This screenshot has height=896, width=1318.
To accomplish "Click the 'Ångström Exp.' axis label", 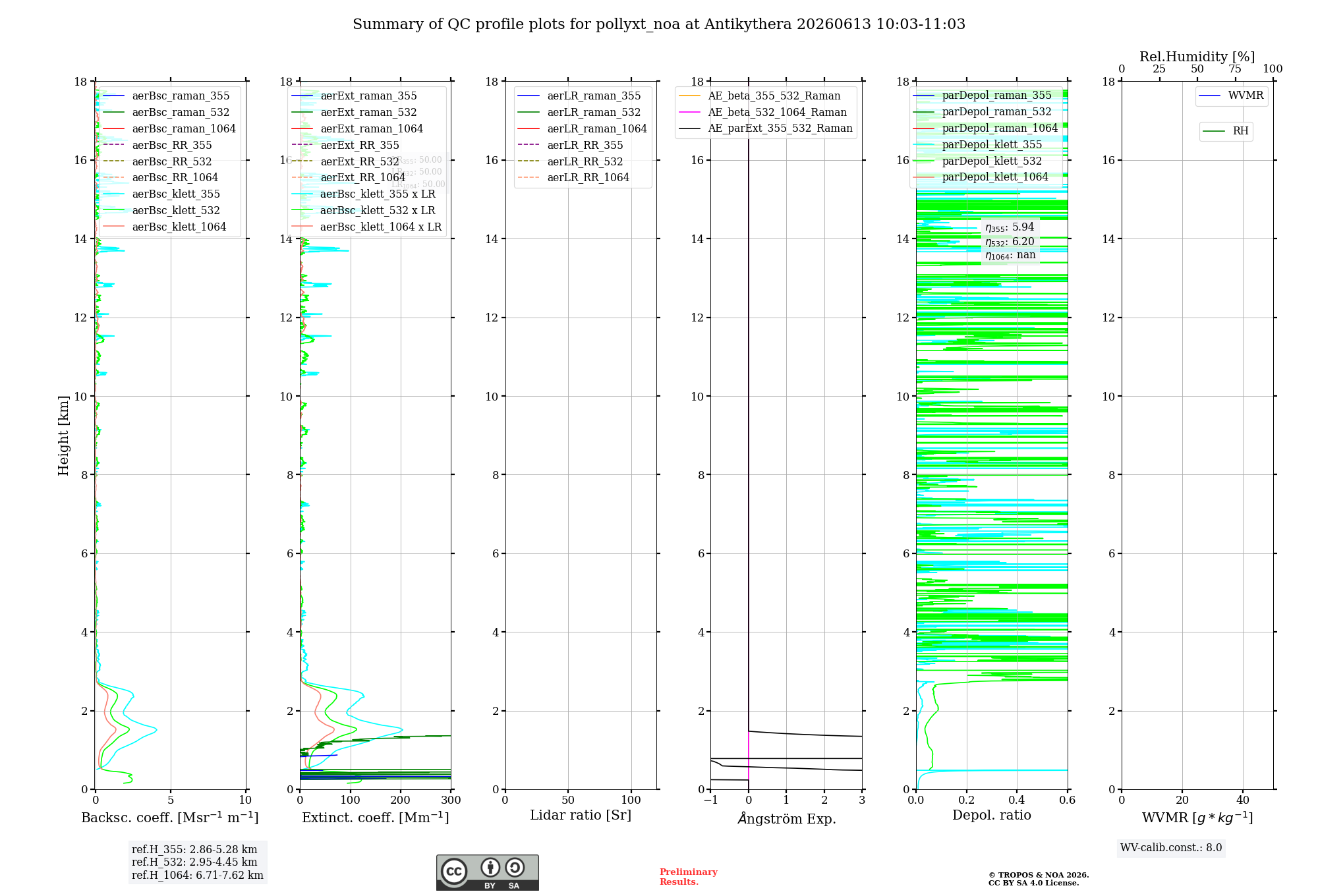I will [x=787, y=818].
